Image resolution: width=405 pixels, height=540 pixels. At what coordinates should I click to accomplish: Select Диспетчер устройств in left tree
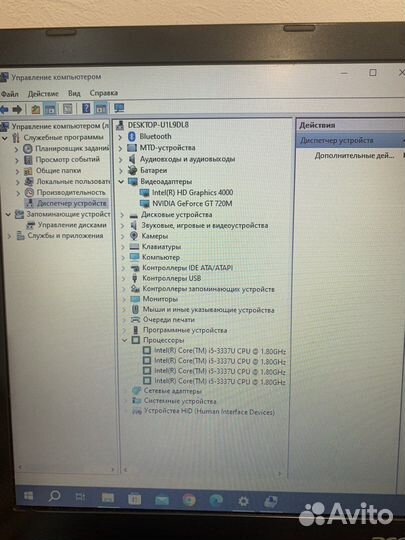coord(72,204)
